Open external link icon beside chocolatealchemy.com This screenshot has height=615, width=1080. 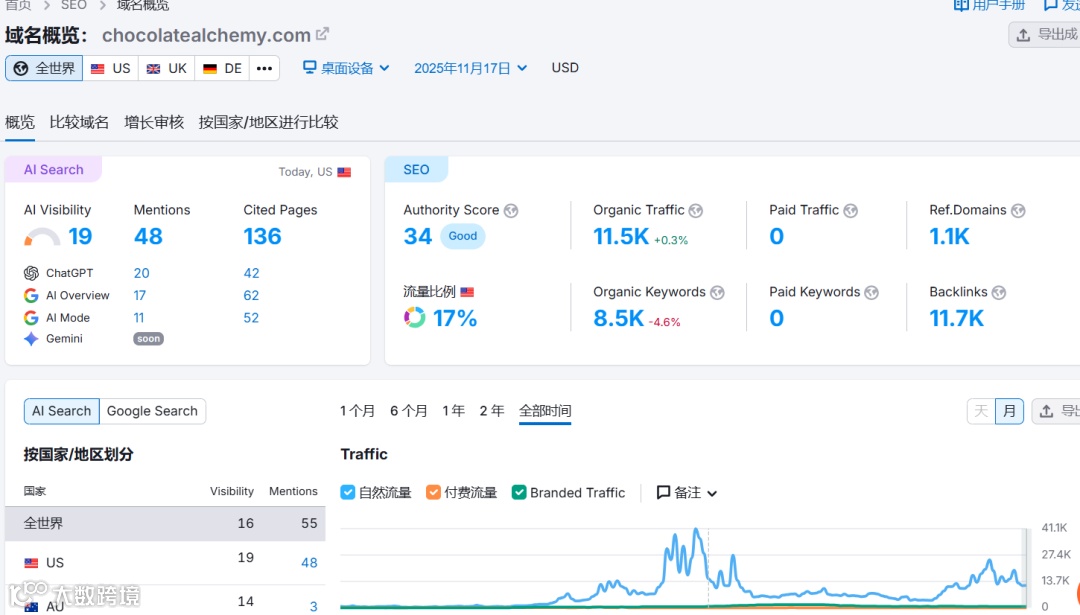point(322,33)
